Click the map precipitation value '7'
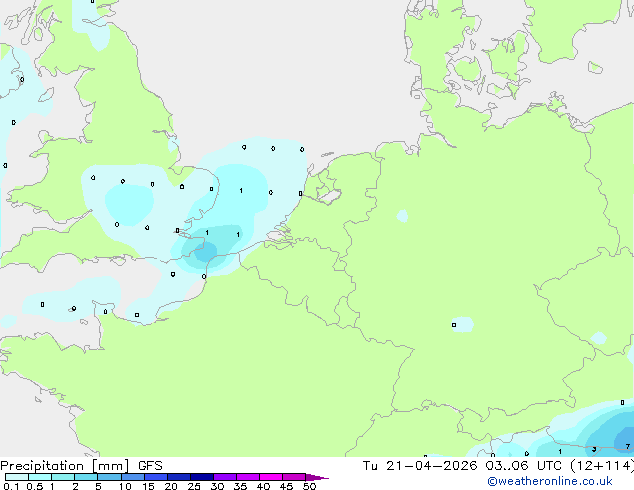This screenshot has width=634, height=490. click(628, 446)
